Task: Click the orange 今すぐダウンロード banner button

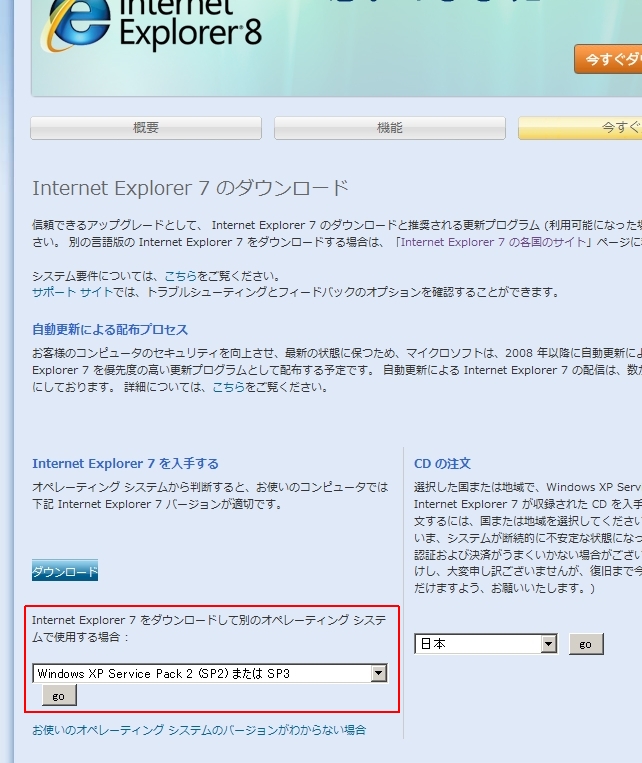Action: point(608,59)
